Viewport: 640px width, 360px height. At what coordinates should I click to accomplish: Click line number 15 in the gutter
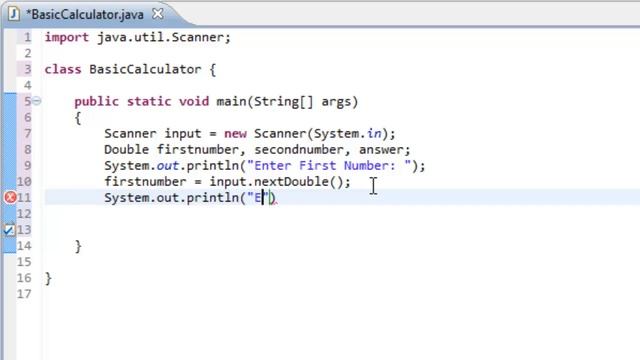[x=24, y=262]
